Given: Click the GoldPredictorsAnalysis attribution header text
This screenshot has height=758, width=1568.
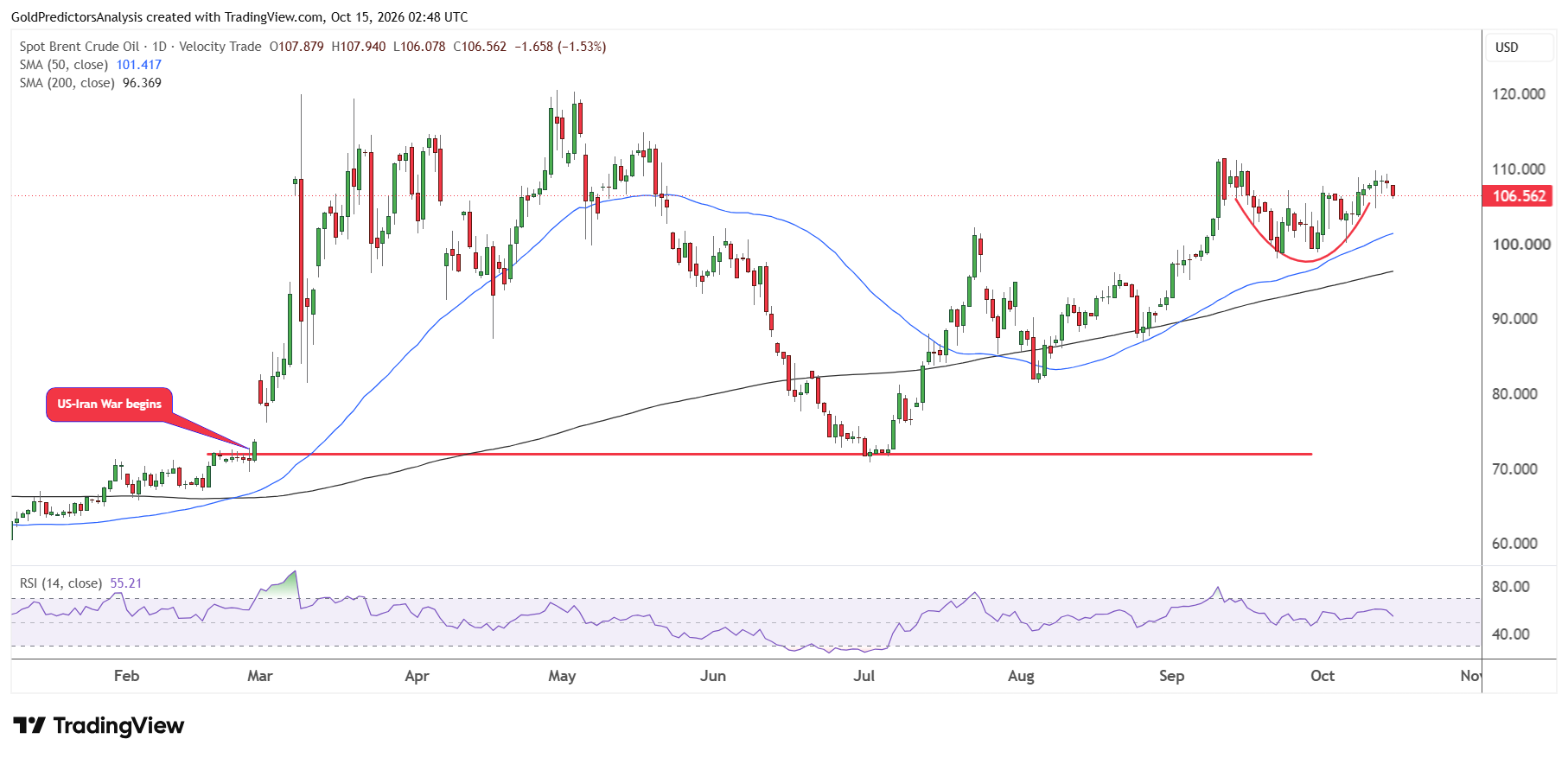Looking at the screenshot, I should [239, 17].
